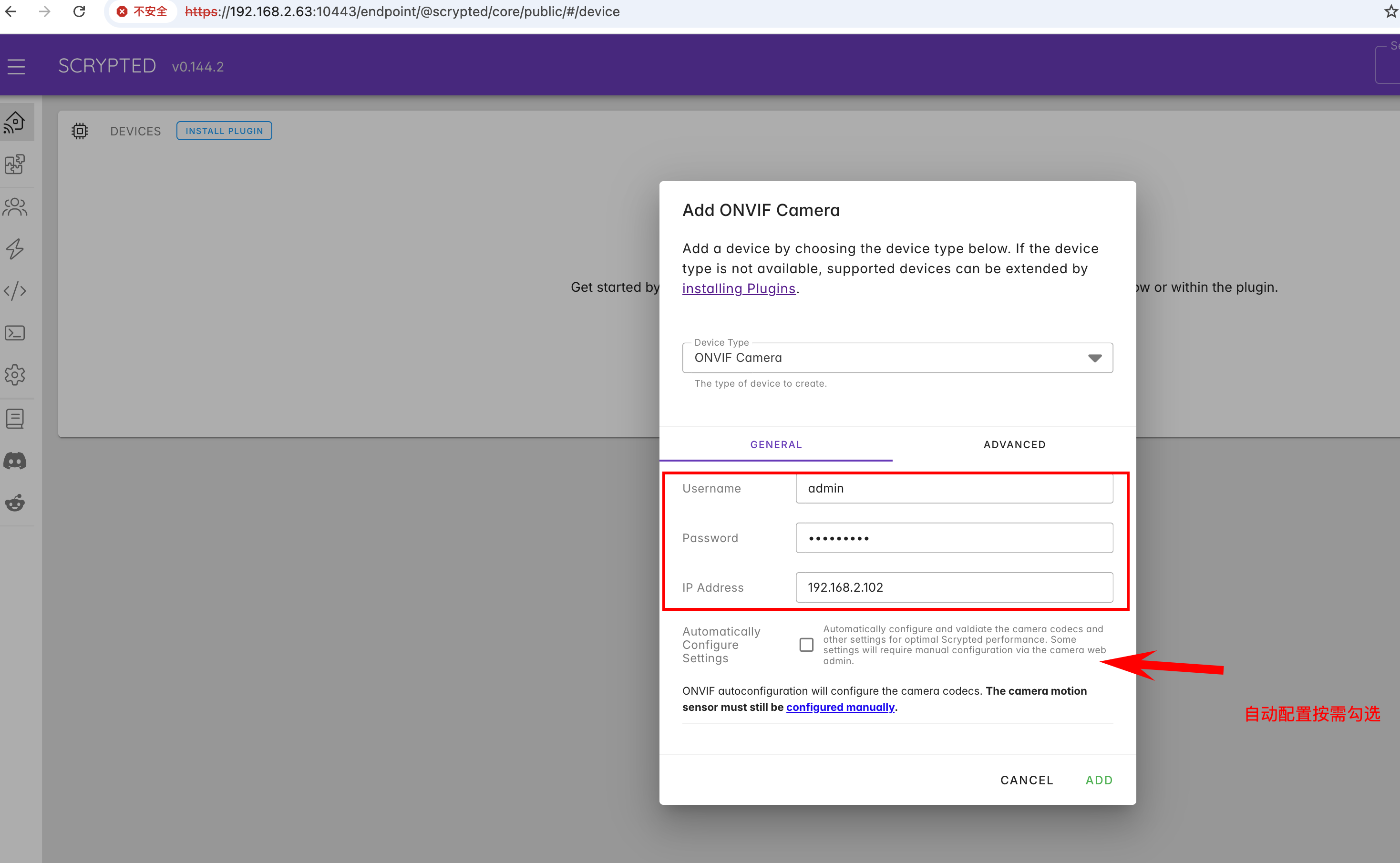
Task: Open the Terminal console sidebar icon
Action: click(15, 333)
